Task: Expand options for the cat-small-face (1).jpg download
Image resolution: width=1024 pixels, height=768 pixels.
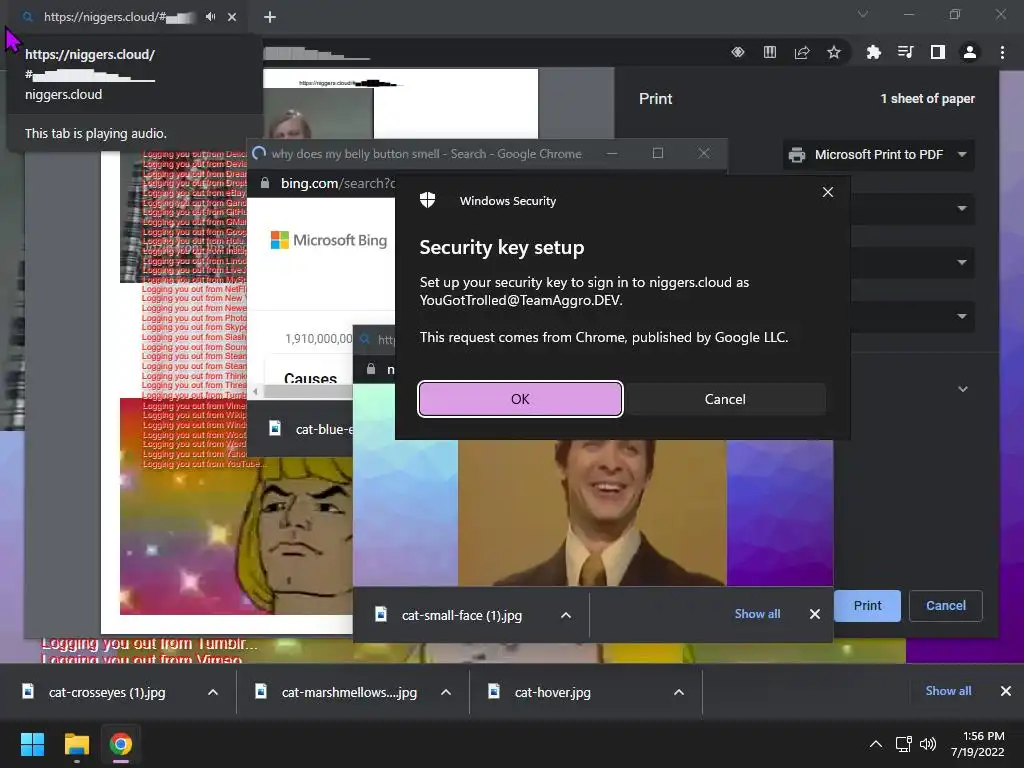Action: tap(566, 615)
